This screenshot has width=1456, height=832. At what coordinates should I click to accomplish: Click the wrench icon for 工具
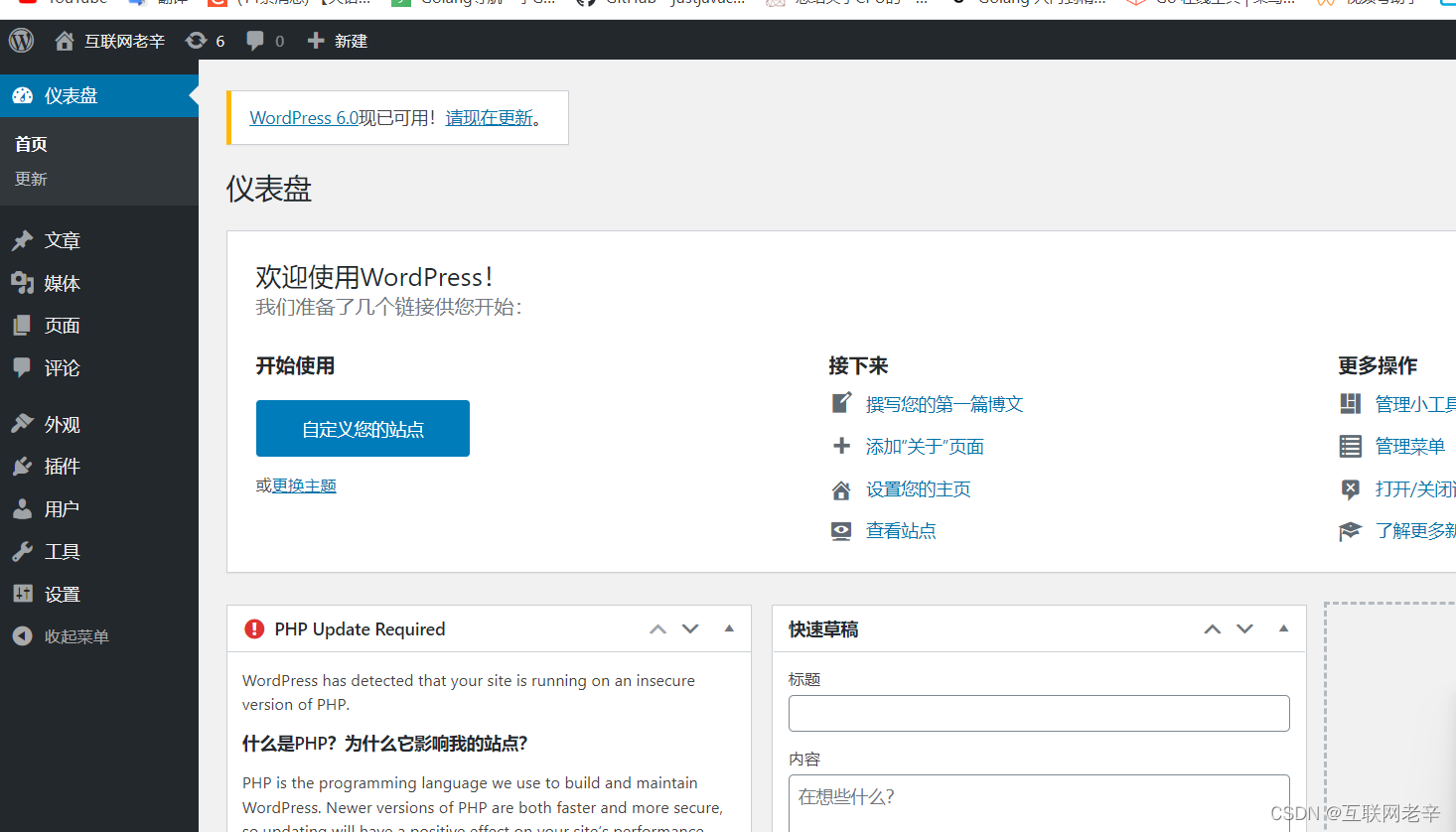click(23, 551)
